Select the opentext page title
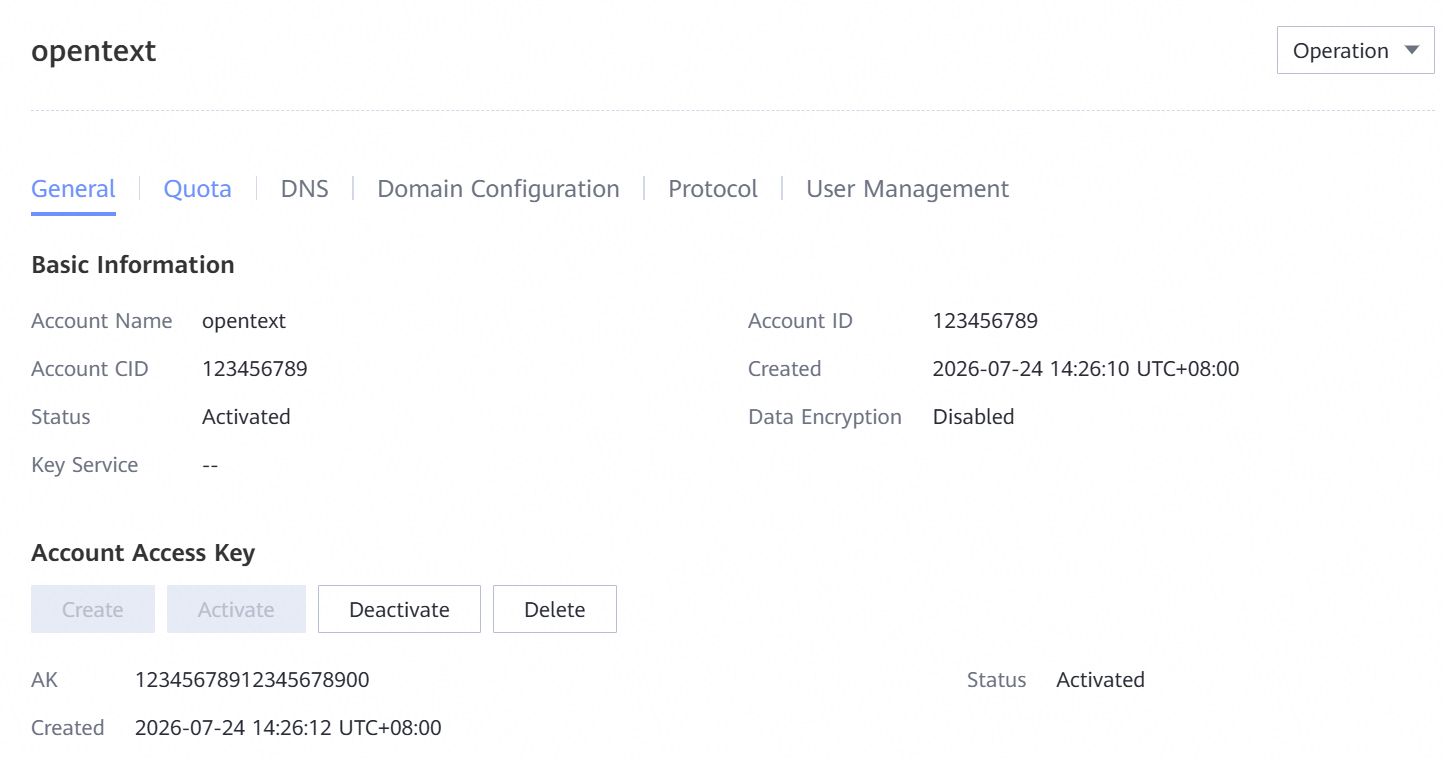The width and height of the screenshot is (1444, 759). (94, 51)
